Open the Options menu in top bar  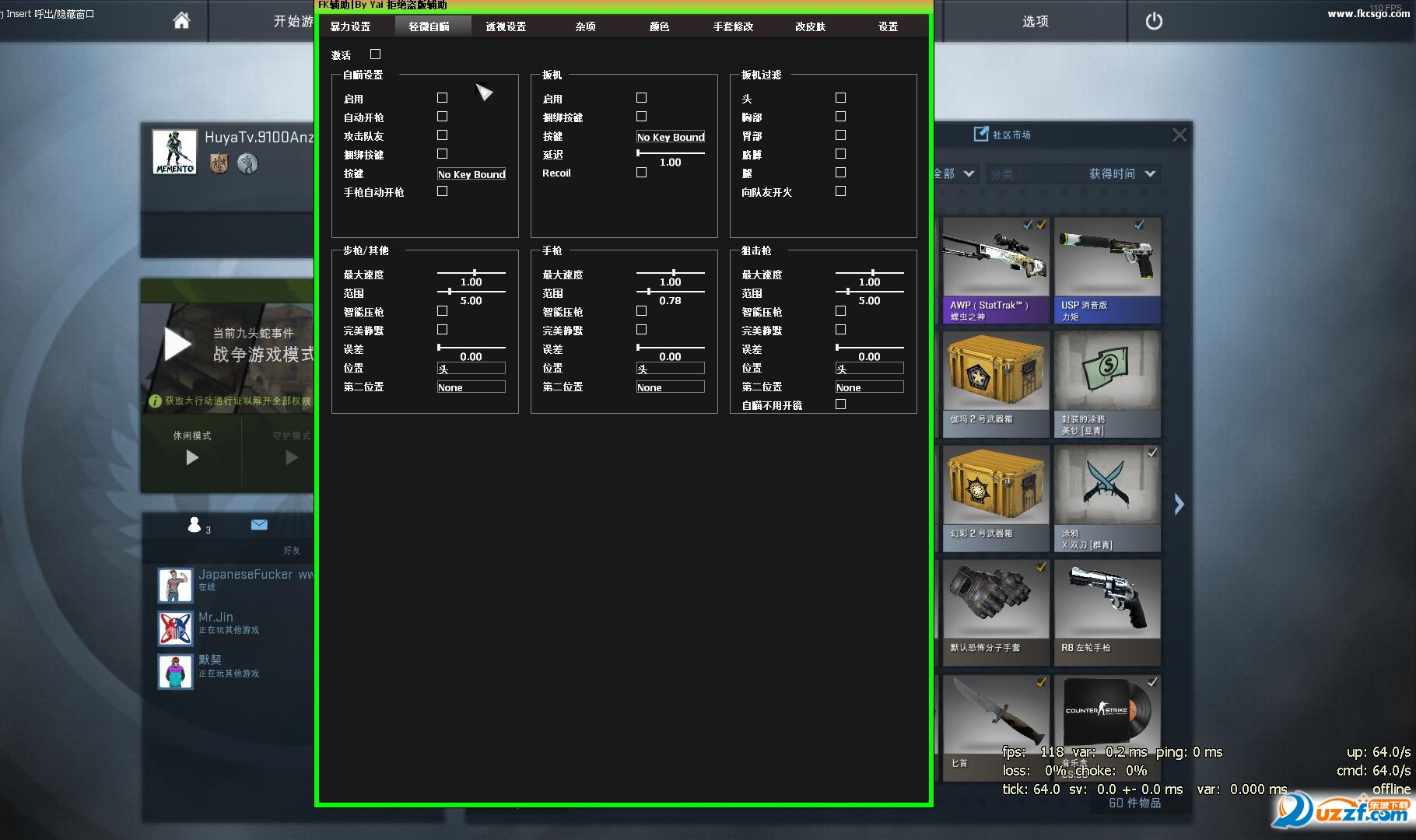click(1036, 21)
